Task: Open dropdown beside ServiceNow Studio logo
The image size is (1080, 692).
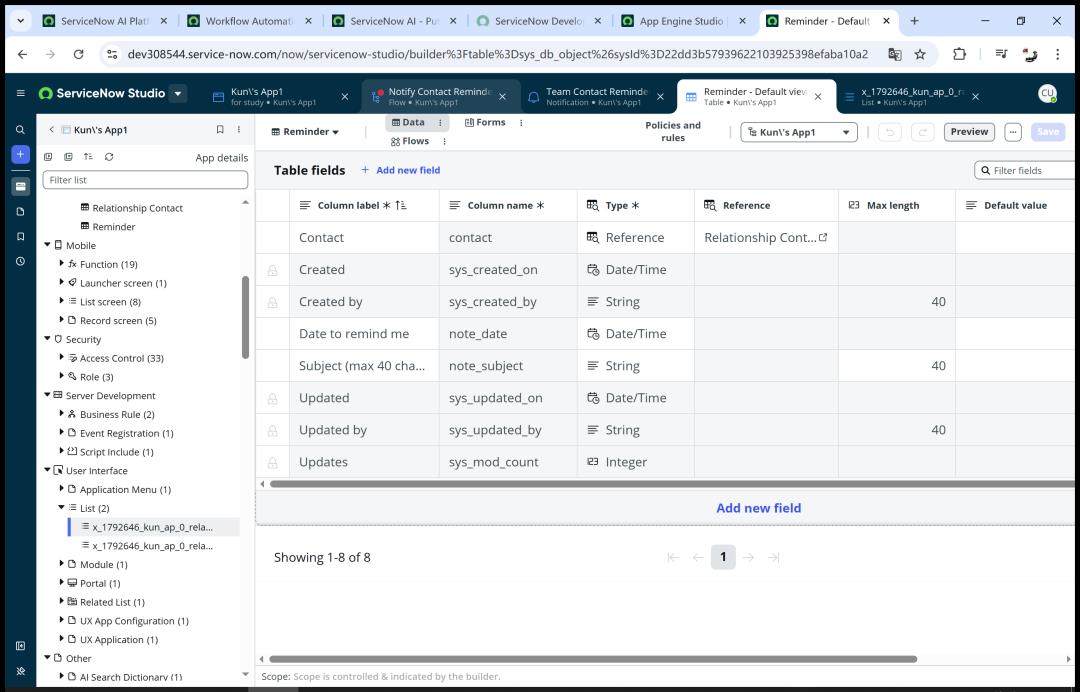Action: coord(178,94)
